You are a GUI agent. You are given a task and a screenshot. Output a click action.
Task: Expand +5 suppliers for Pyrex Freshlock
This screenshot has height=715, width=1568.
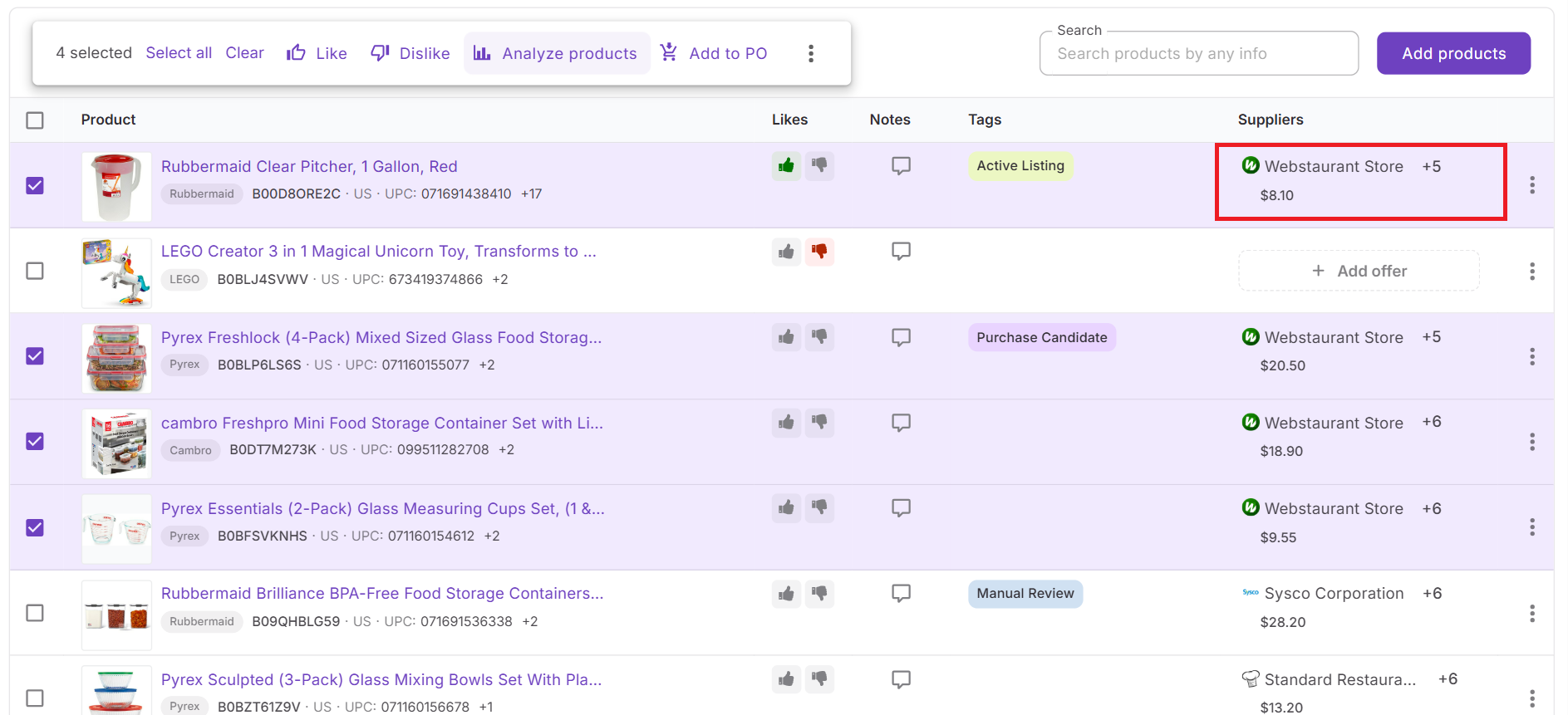tap(1431, 337)
